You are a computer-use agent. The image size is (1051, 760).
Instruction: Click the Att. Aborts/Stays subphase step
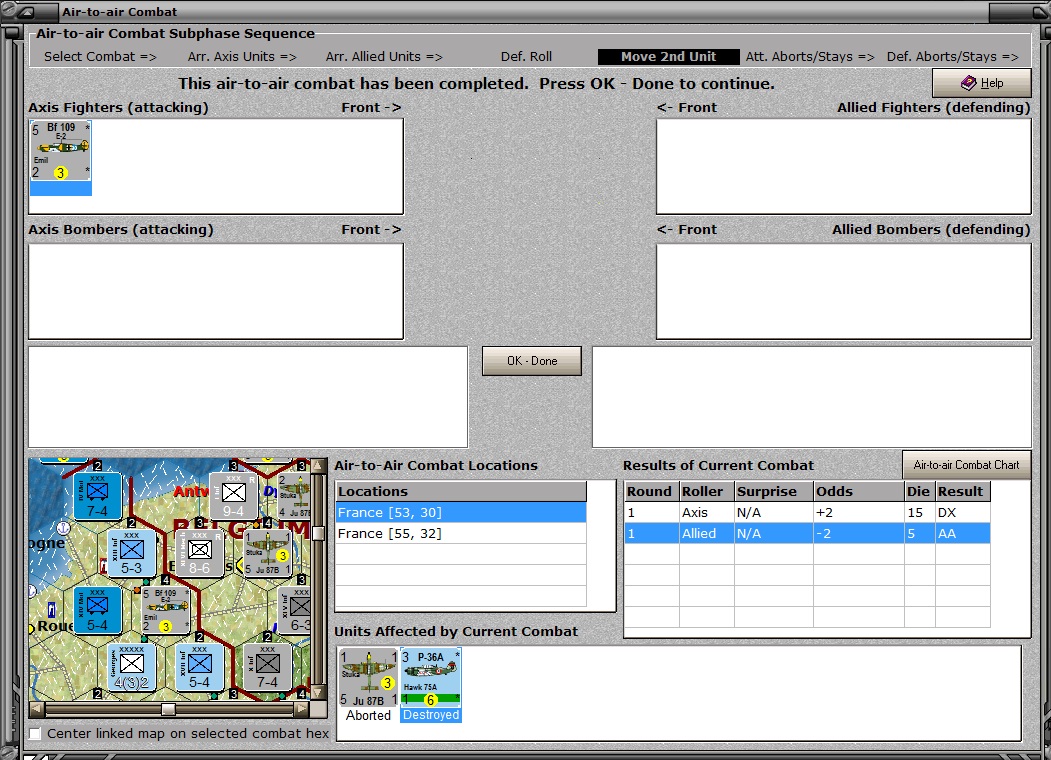pyautogui.click(x=810, y=56)
